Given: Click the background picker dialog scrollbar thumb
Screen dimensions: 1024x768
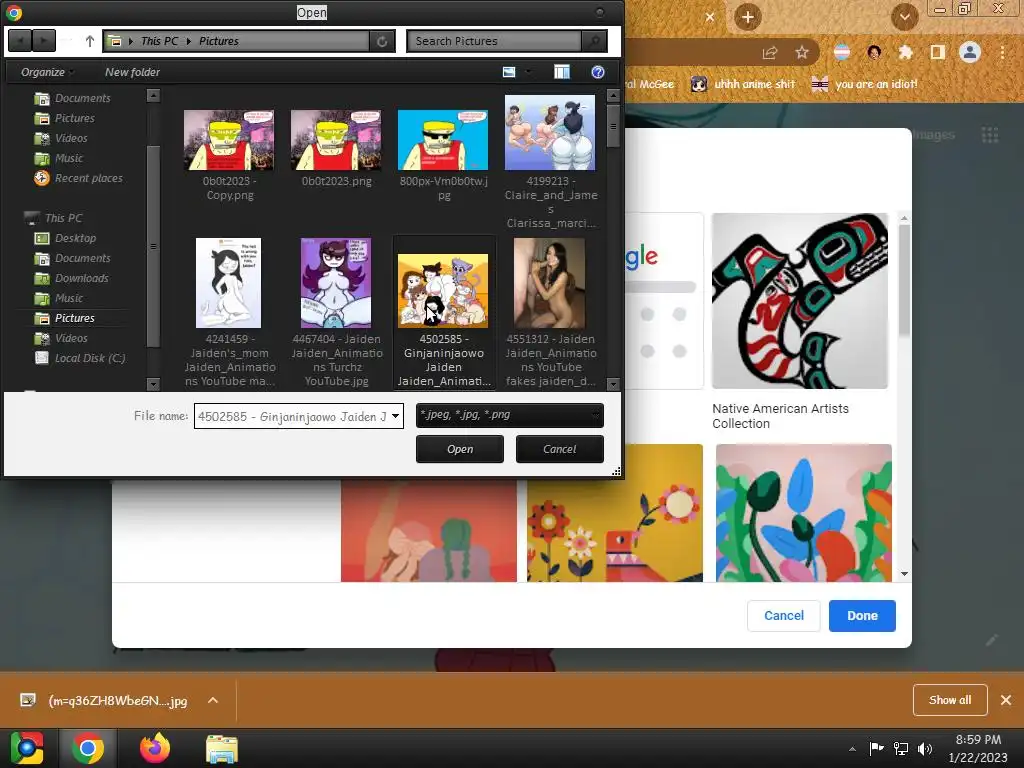Looking at the screenshot, I should tap(904, 281).
